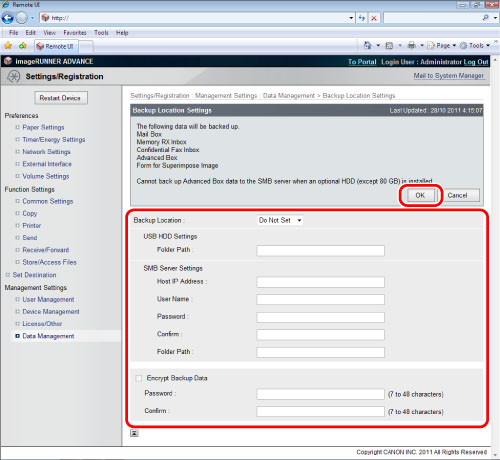Click the USB HDD Folder Path field
The image size is (500, 460).
[x=320, y=251]
